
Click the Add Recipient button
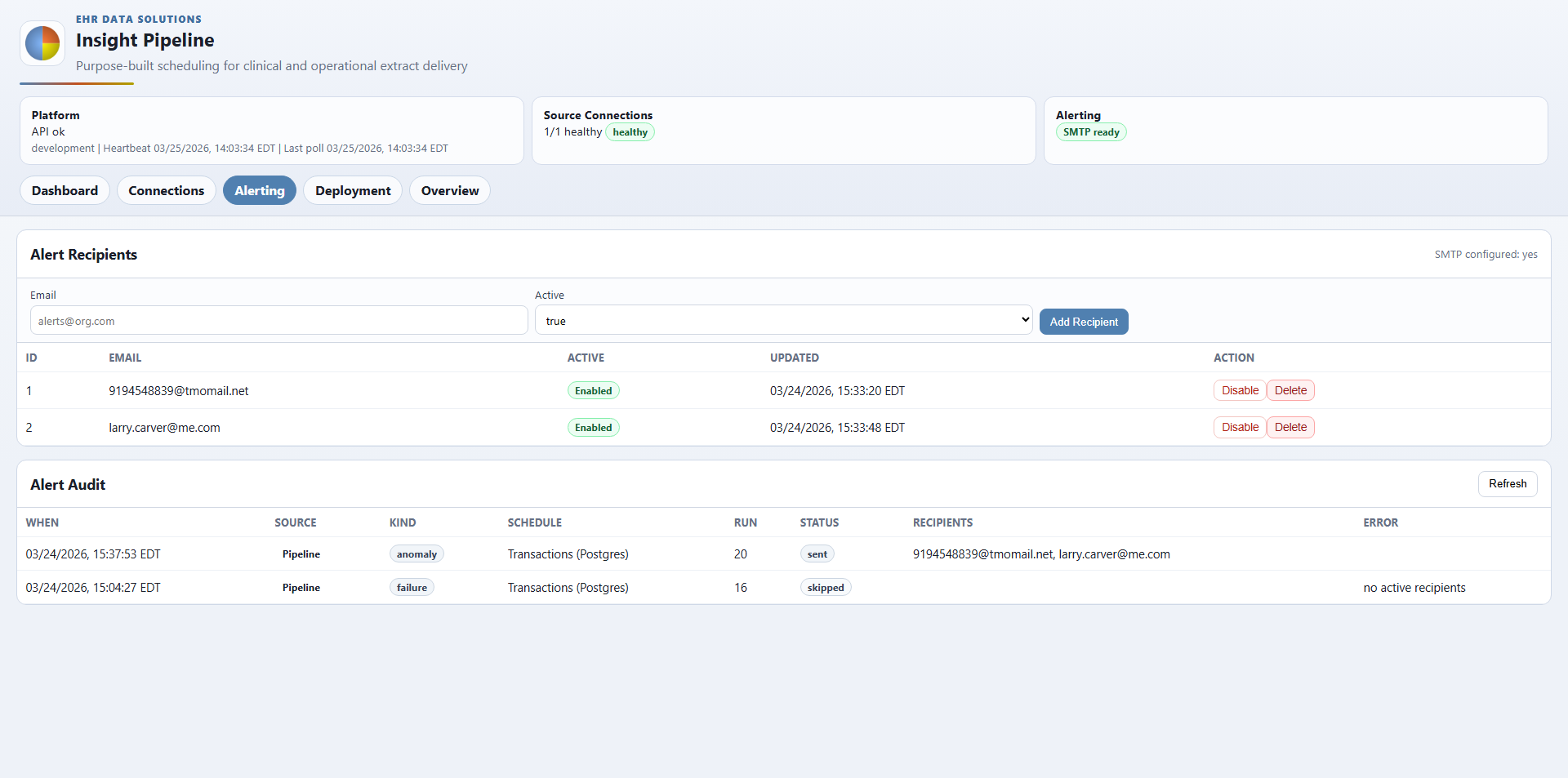tap(1084, 321)
